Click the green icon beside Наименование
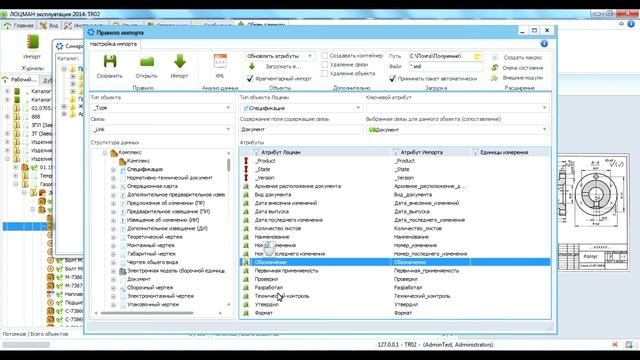This screenshot has height=360, width=640. click(246, 237)
